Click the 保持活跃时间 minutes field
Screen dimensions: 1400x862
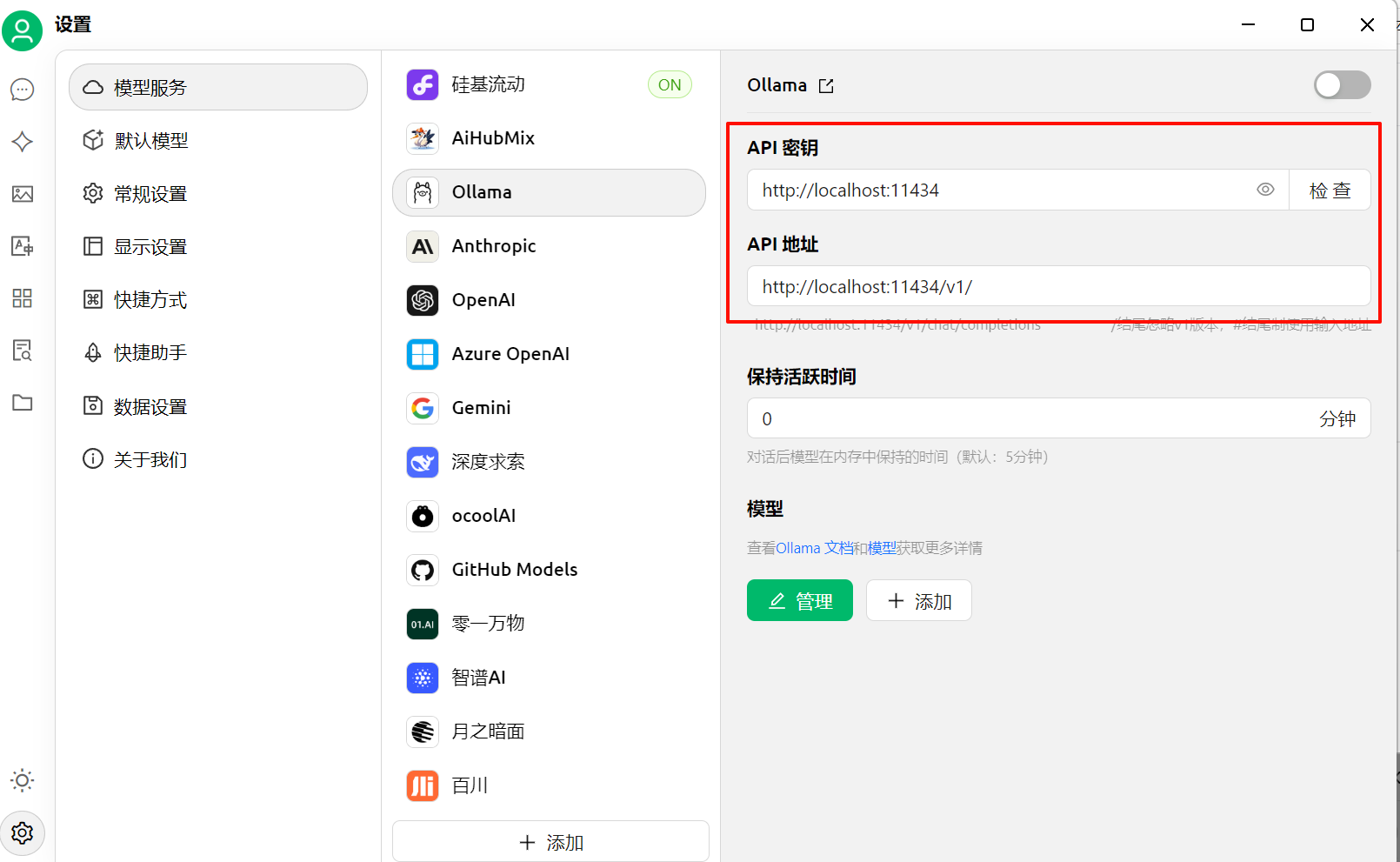point(1059,418)
